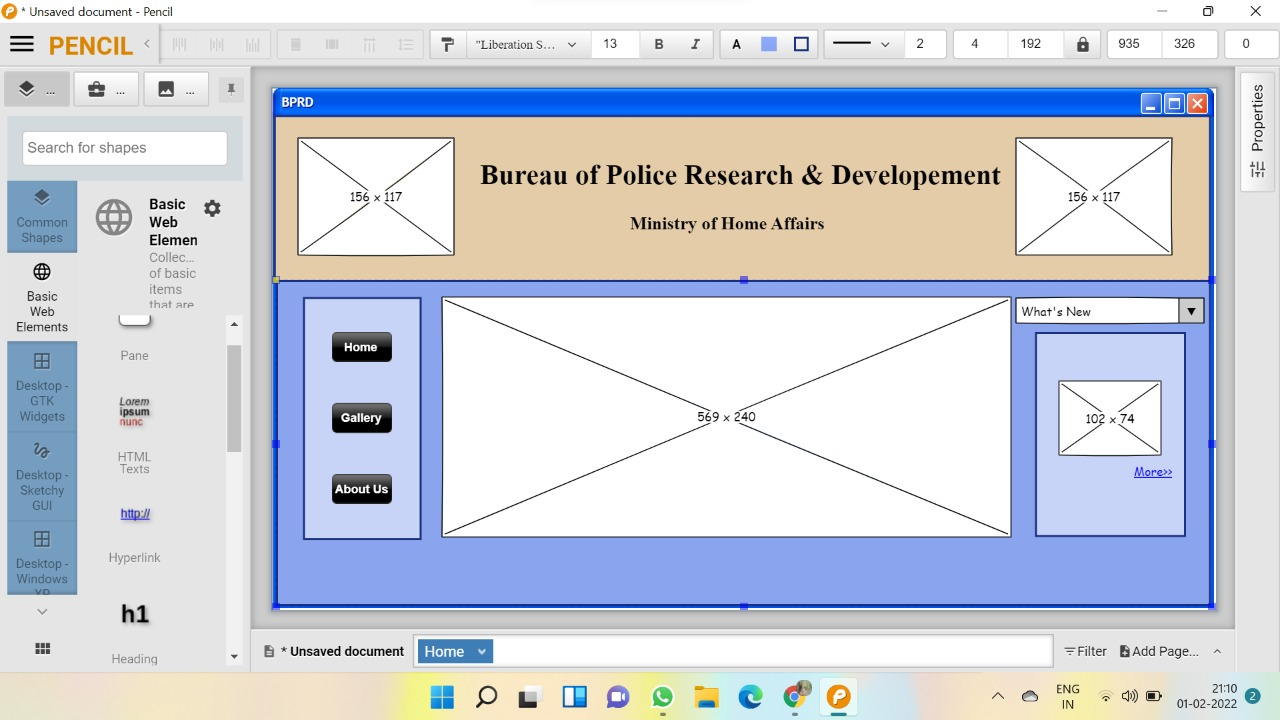This screenshot has width=1280, height=720.
Task: Toggle the sidebar pin icon
Action: [x=231, y=89]
